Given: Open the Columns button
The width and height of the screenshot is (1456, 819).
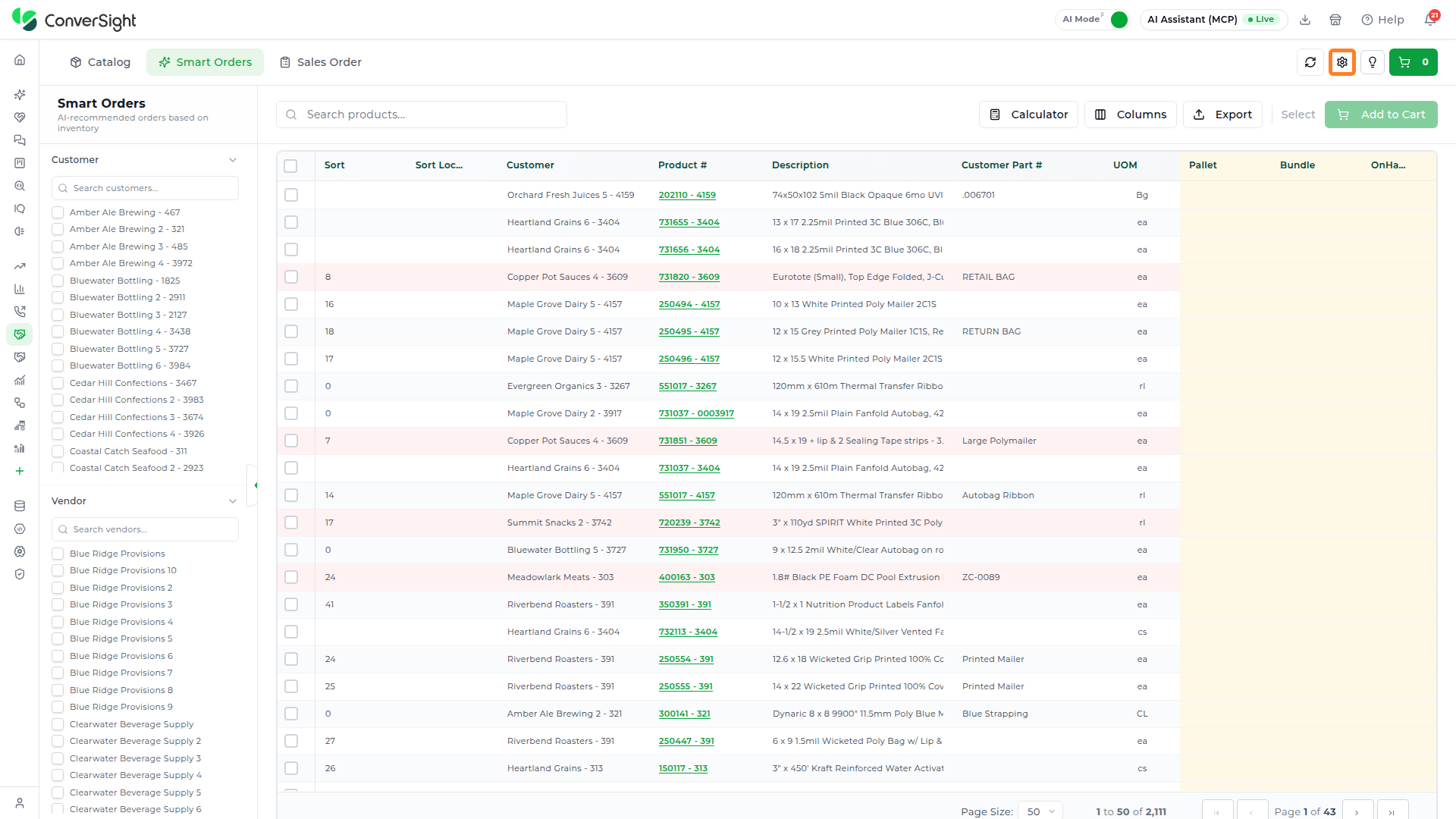Looking at the screenshot, I should pyautogui.click(x=1131, y=115).
